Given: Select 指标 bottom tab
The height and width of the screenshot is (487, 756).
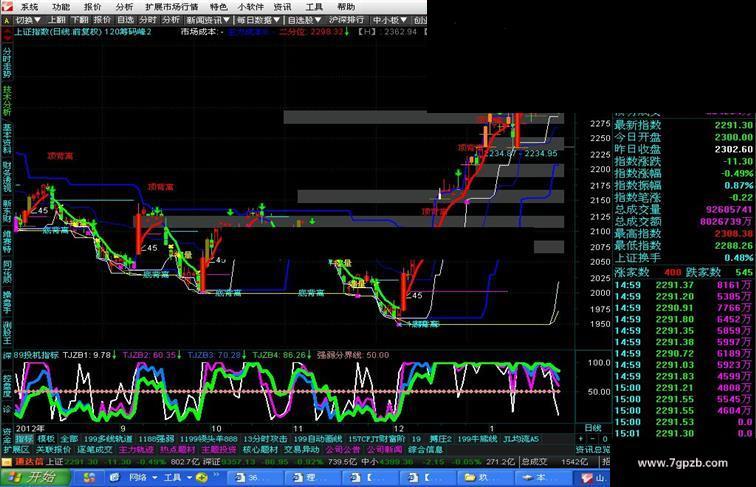Looking at the screenshot, I should pos(24,439).
